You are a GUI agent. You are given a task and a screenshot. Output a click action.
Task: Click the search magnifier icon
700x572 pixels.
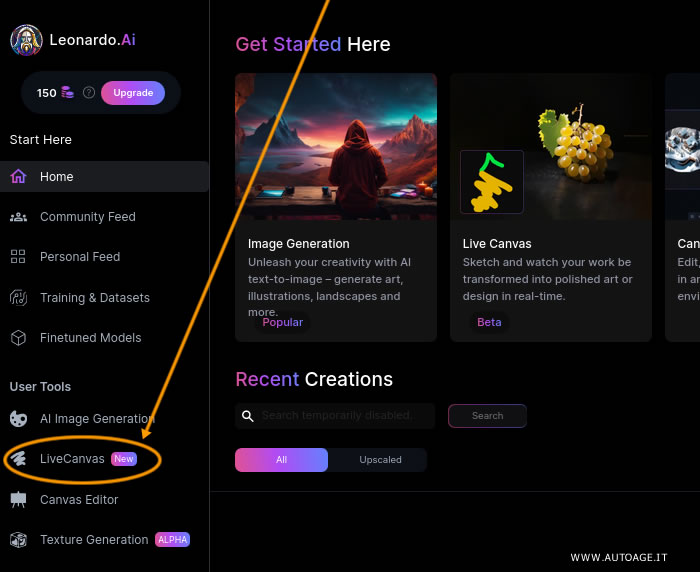[248, 415]
